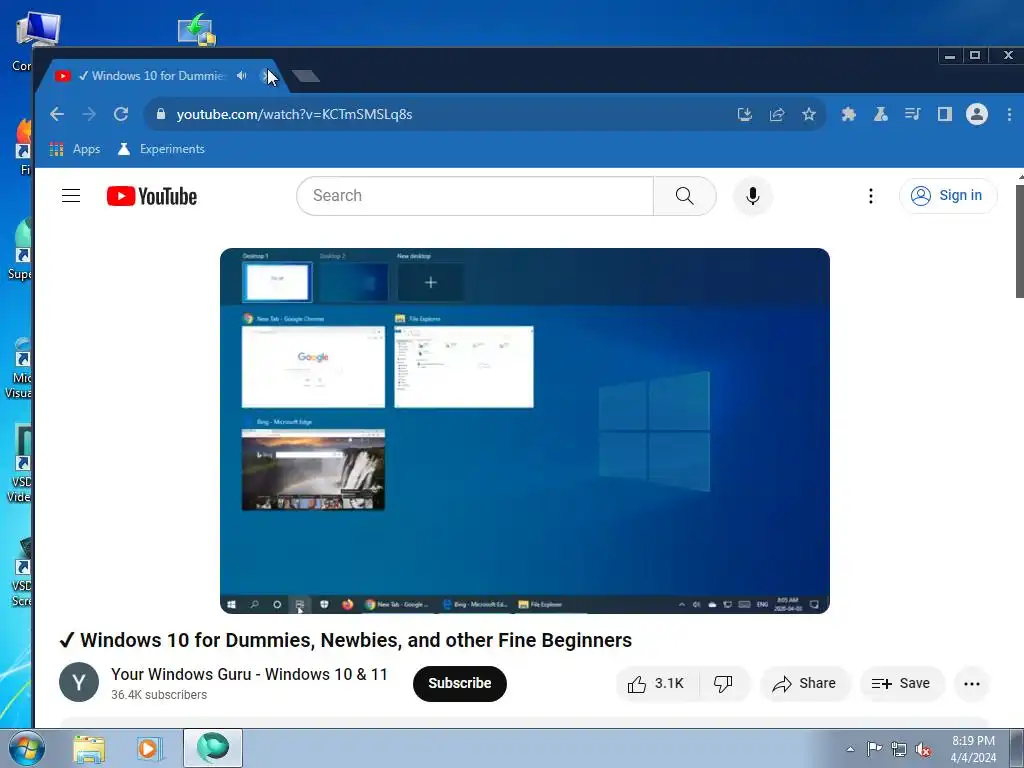
Task: Open the Apps bookmark shortcut
Action: coord(75,149)
